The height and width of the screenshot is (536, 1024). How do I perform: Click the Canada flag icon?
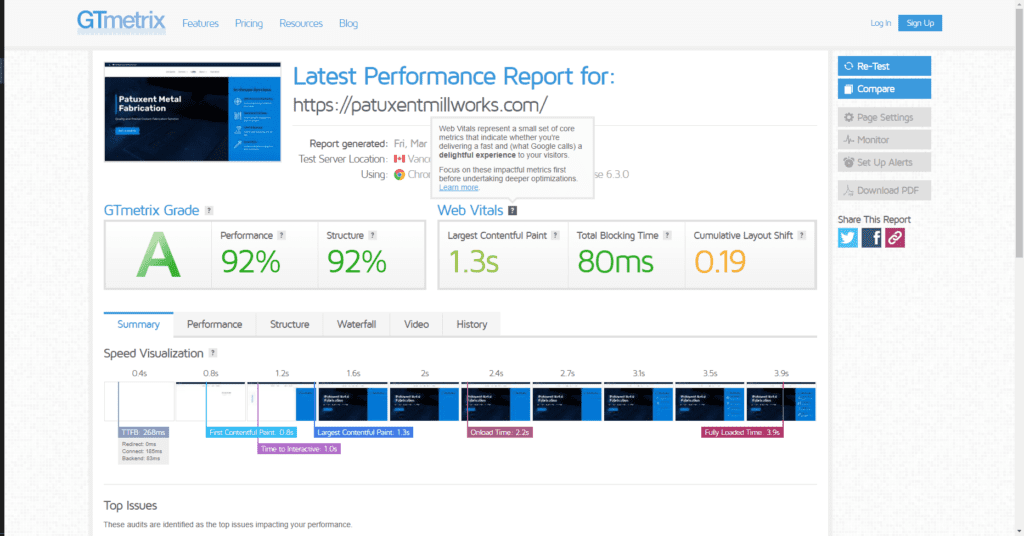(399, 159)
